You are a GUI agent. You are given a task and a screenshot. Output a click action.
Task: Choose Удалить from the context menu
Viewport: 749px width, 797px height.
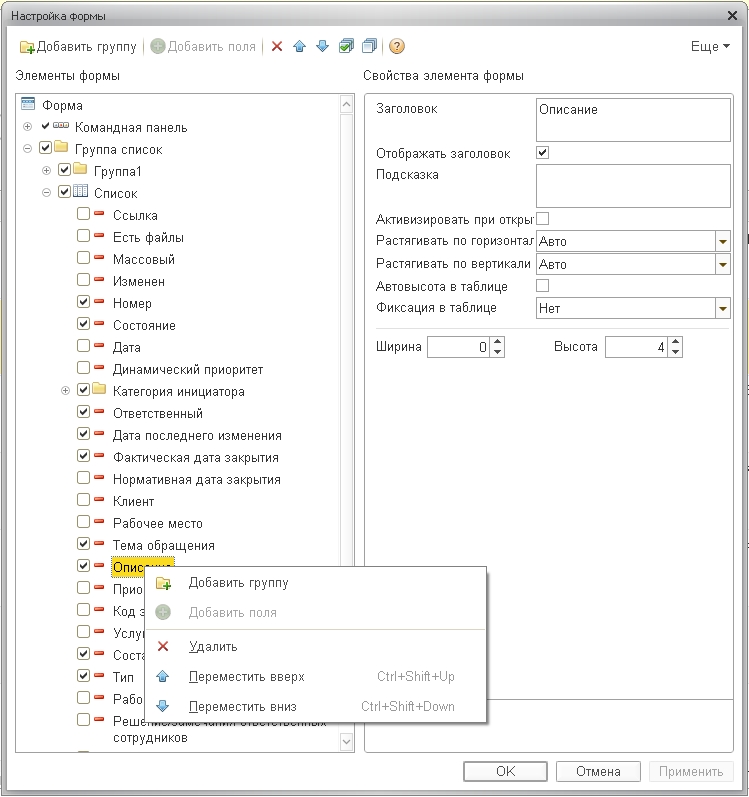[212, 647]
